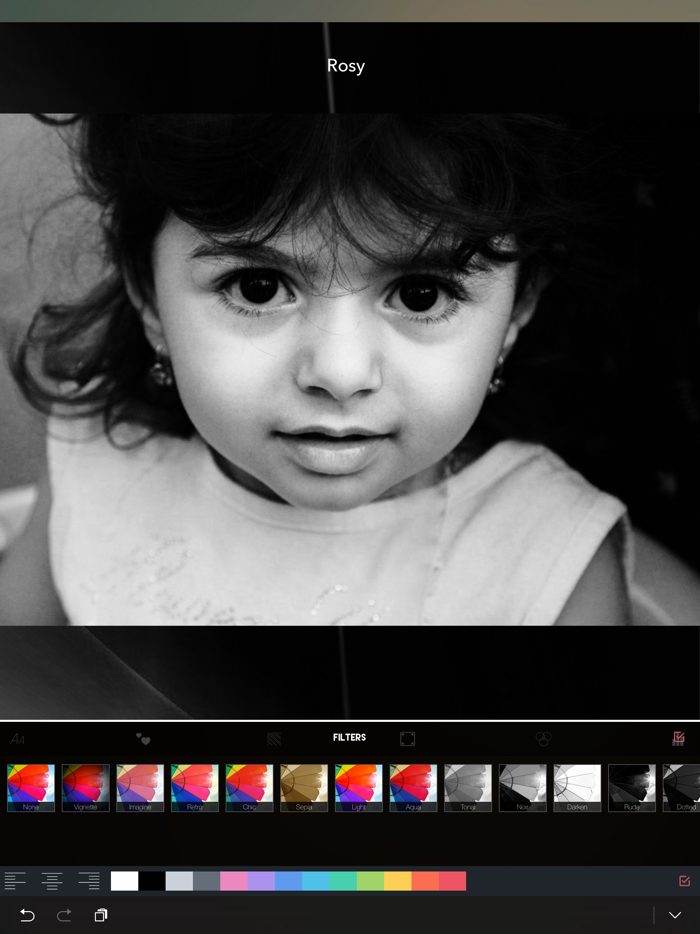
Task: Apply the None filter thumbnail
Action: click(x=31, y=788)
